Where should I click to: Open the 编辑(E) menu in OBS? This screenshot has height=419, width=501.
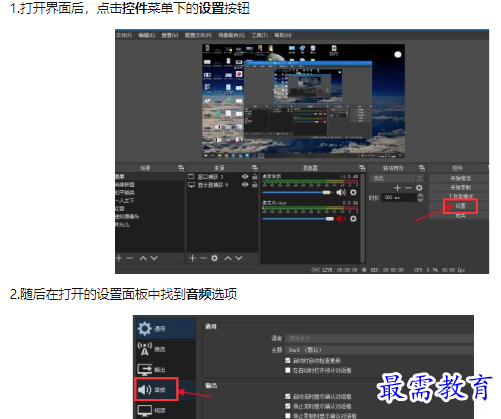(147, 35)
